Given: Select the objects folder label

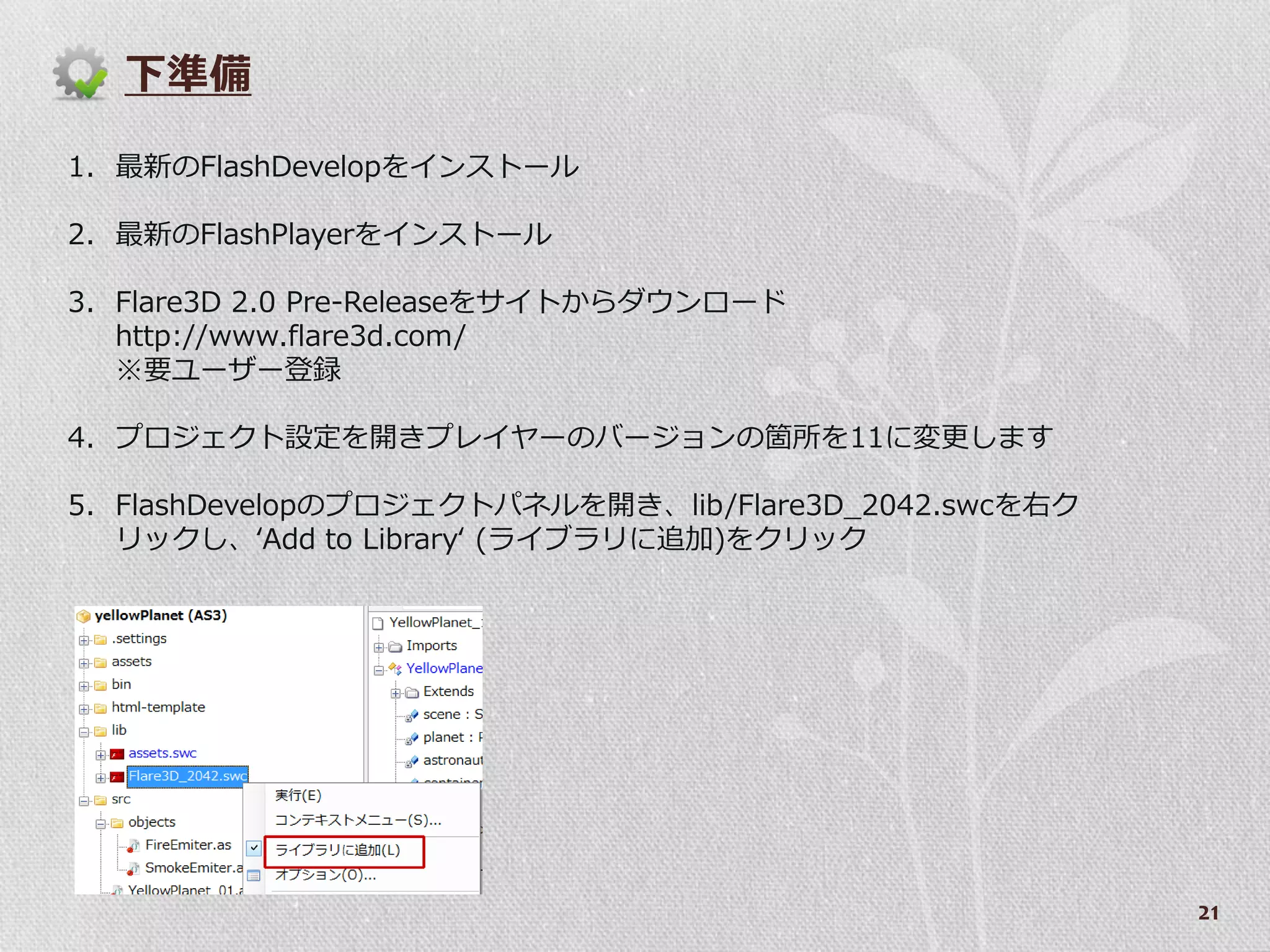Looking at the screenshot, I should click(x=152, y=822).
